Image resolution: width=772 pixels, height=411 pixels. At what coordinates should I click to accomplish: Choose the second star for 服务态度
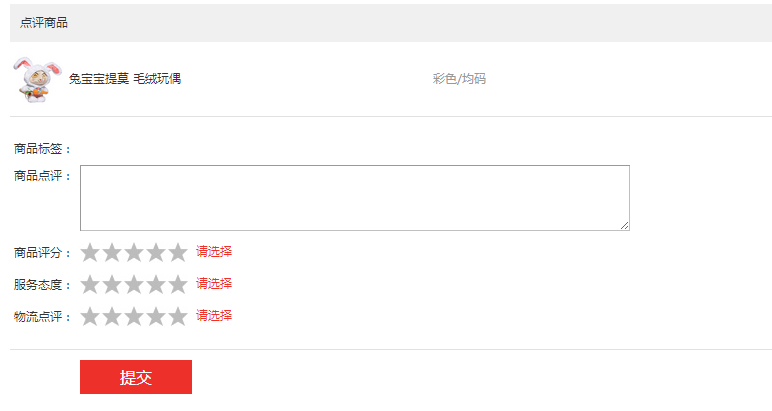[x=112, y=285]
